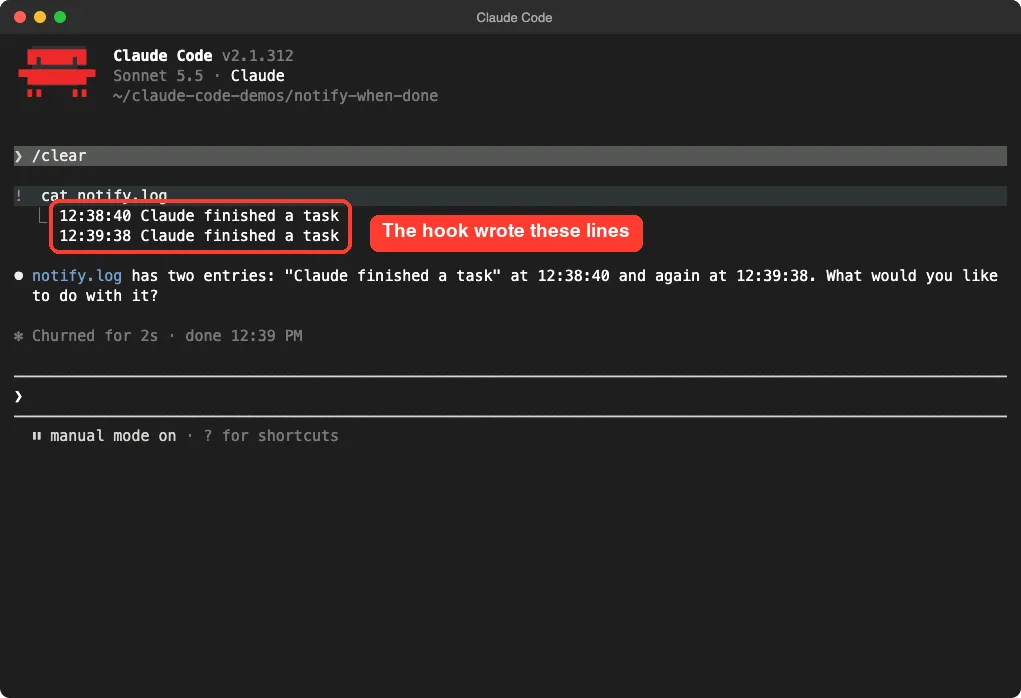This screenshot has width=1021, height=698.
Task: Click the green maximize window button
Action: pos(60,17)
